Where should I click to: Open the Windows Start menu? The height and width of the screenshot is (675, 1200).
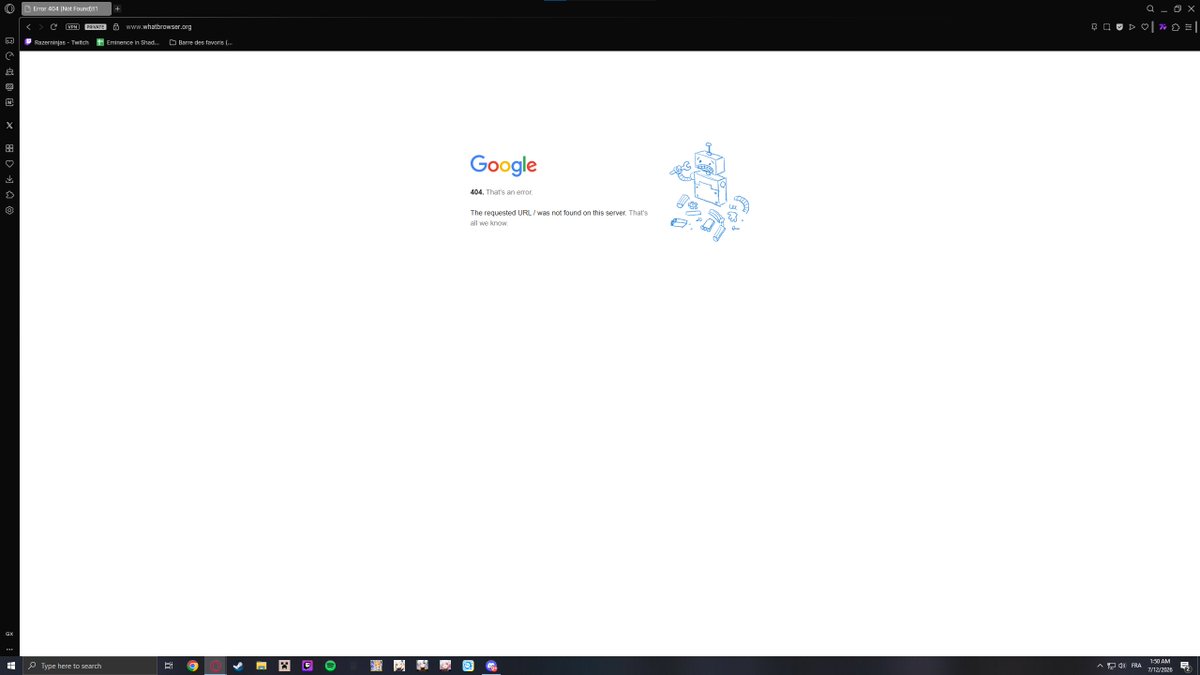click(11, 665)
